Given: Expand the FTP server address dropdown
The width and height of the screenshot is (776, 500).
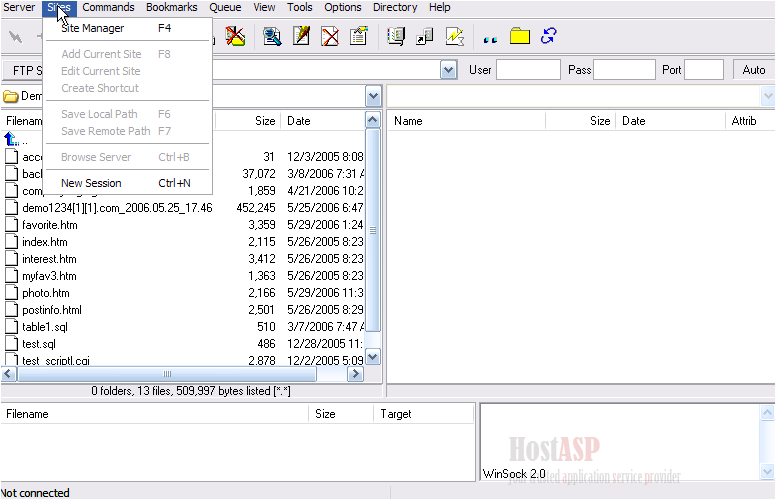Looking at the screenshot, I should pos(449,70).
